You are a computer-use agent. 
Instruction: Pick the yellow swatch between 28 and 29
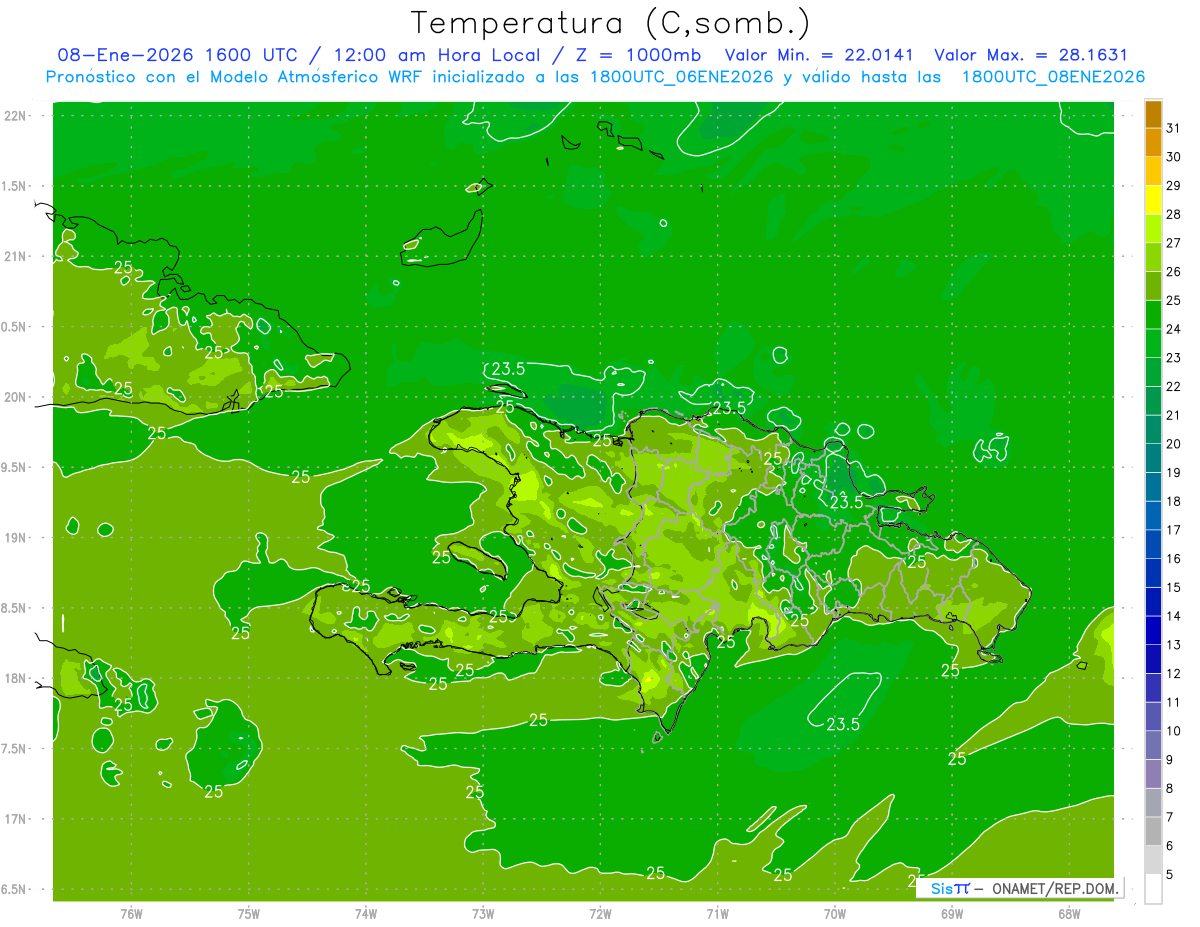(1153, 199)
